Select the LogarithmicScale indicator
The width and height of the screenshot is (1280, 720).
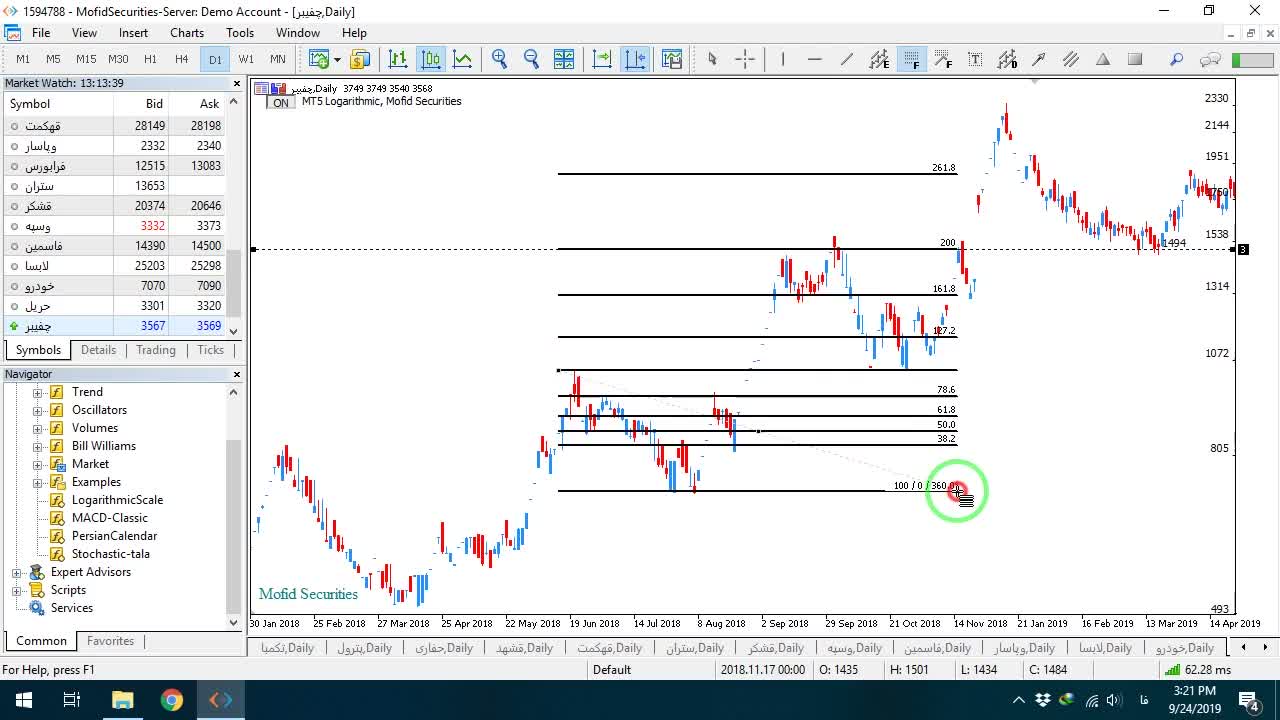[x=117, y=500]
